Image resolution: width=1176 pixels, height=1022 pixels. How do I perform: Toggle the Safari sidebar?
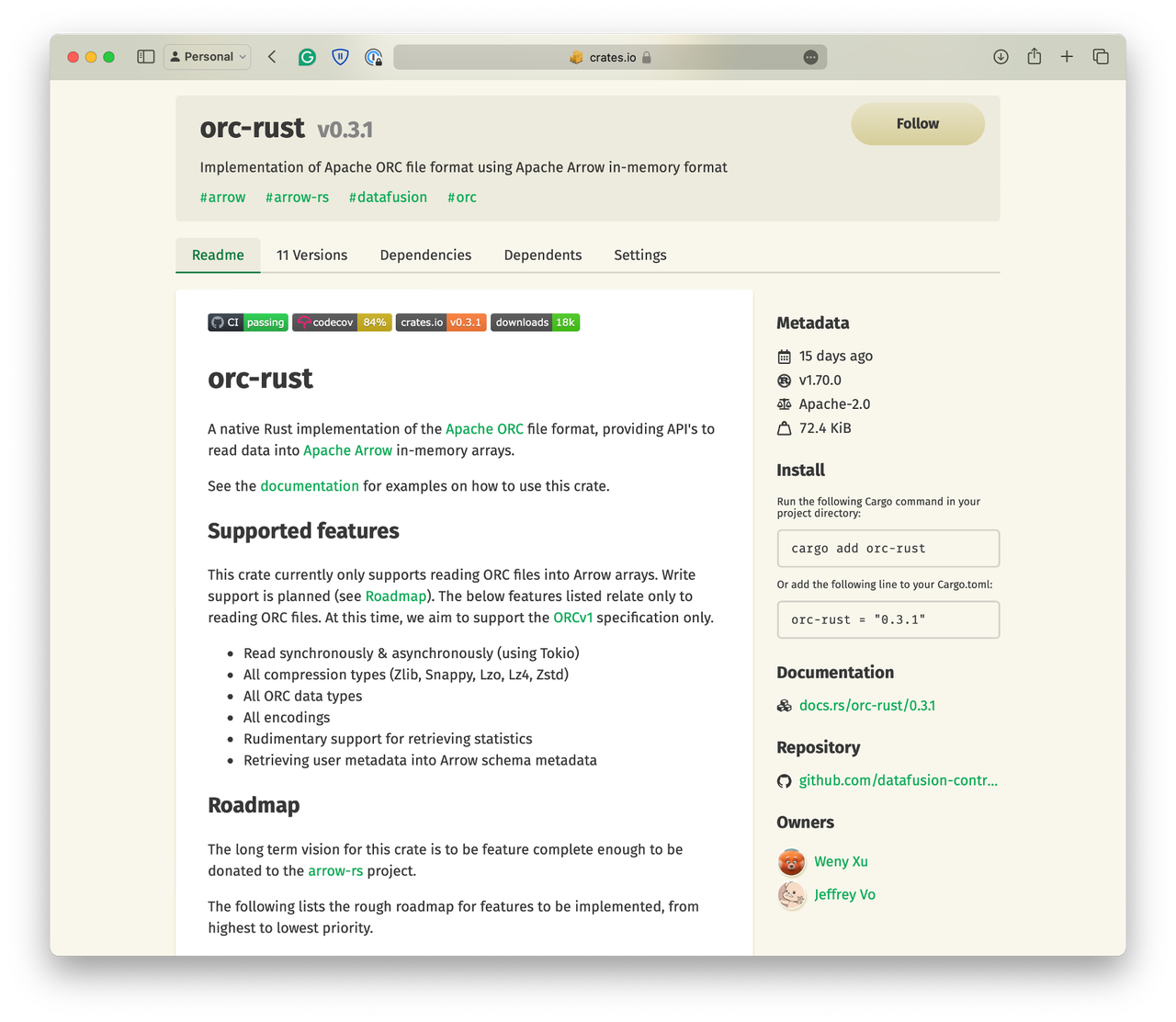pos(145,57)
